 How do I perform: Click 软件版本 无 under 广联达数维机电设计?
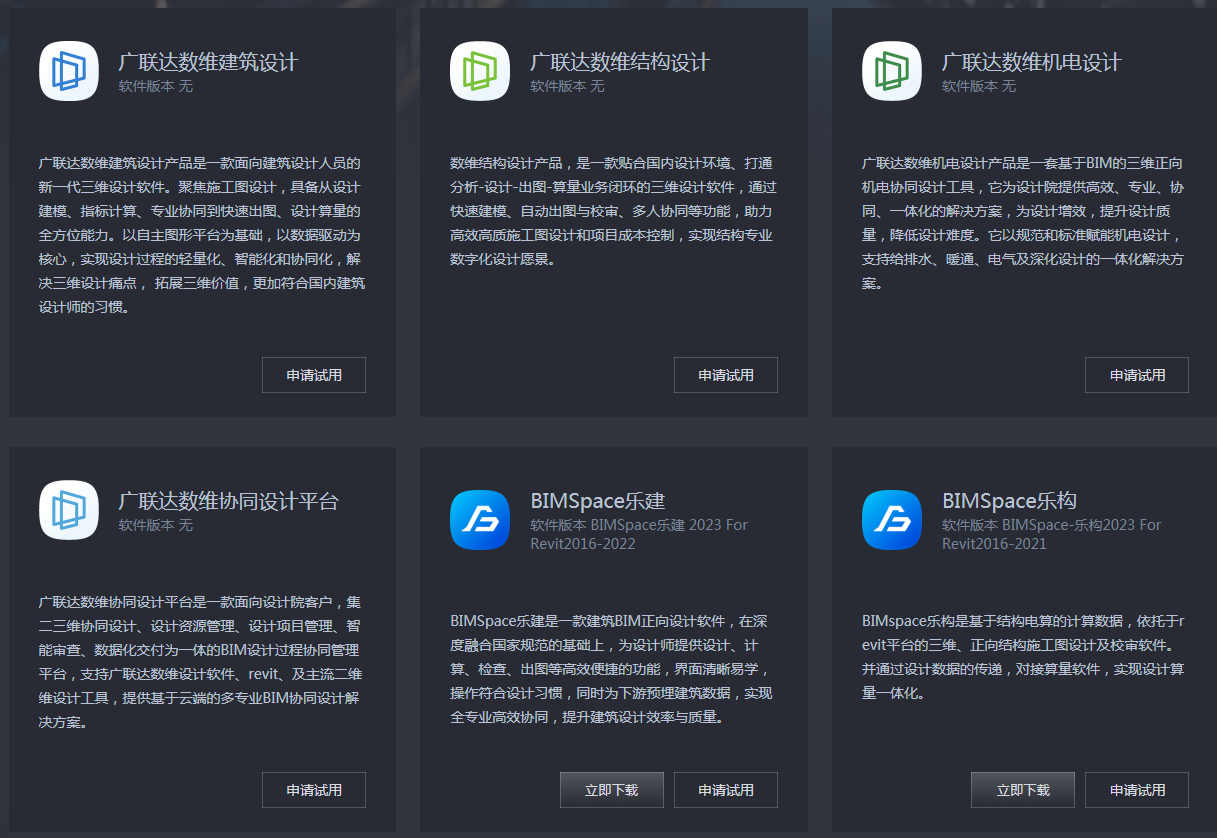click(980, 86)
